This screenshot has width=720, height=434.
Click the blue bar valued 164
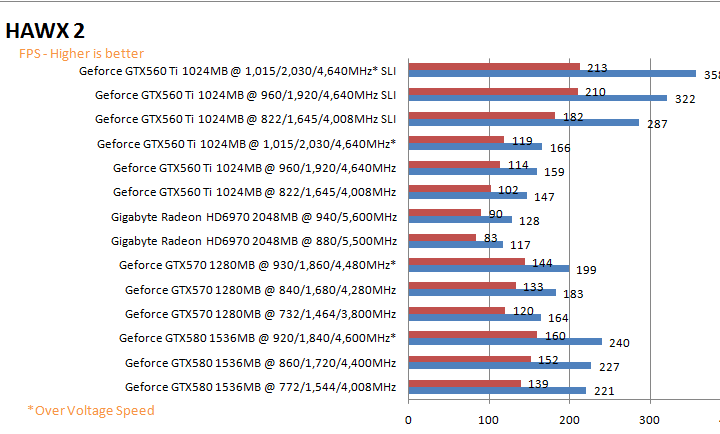coord(474,317)
